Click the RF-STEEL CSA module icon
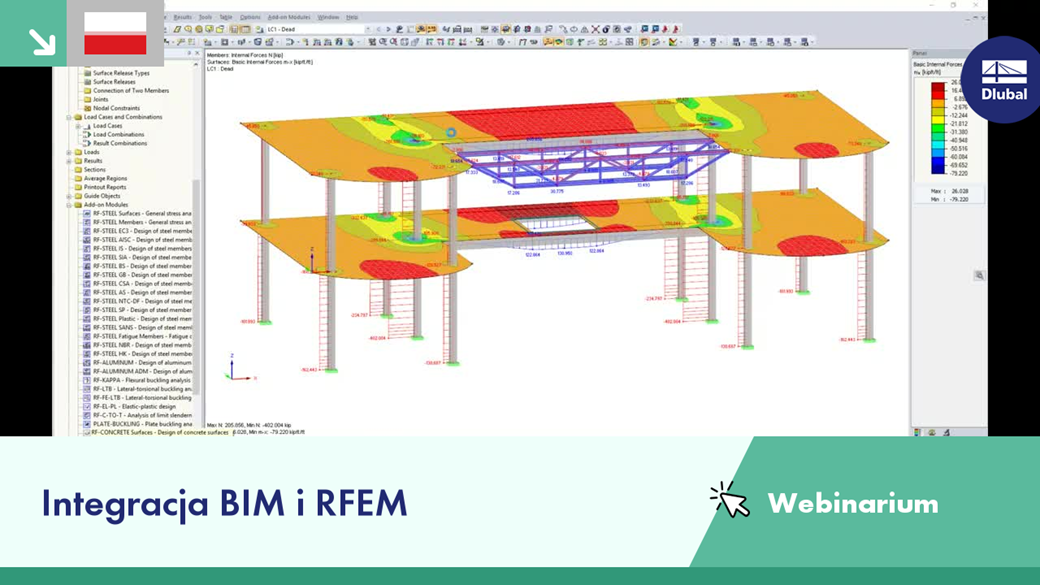This screenshot has width=1040, height=585. pyautogui.click(x=87, y=284)
